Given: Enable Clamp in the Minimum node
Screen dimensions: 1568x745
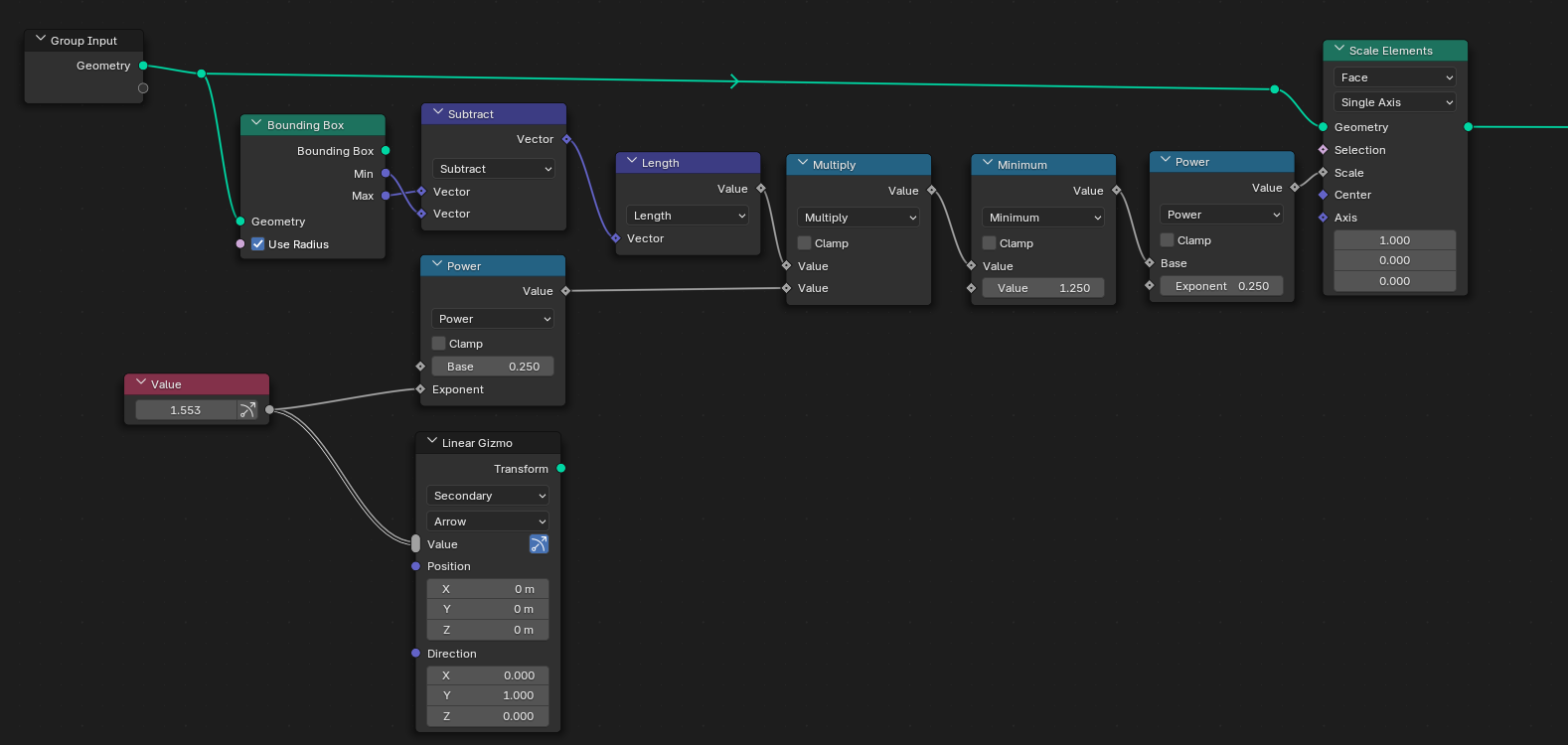Looking at the screenshot, I should coord(990,243).
